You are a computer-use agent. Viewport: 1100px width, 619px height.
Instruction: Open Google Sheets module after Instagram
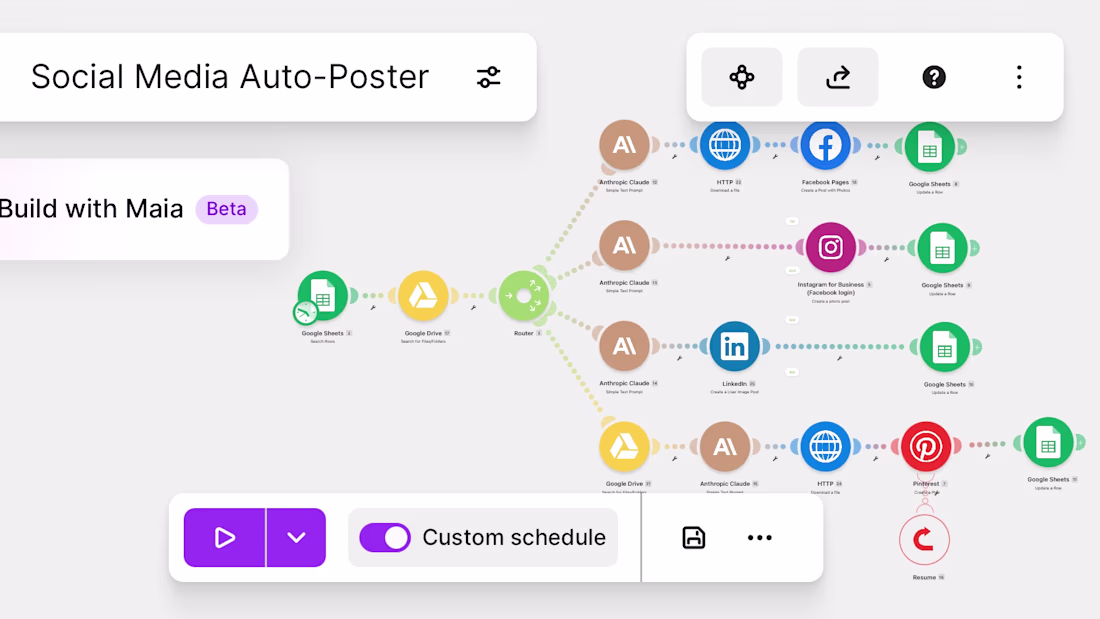942,248
